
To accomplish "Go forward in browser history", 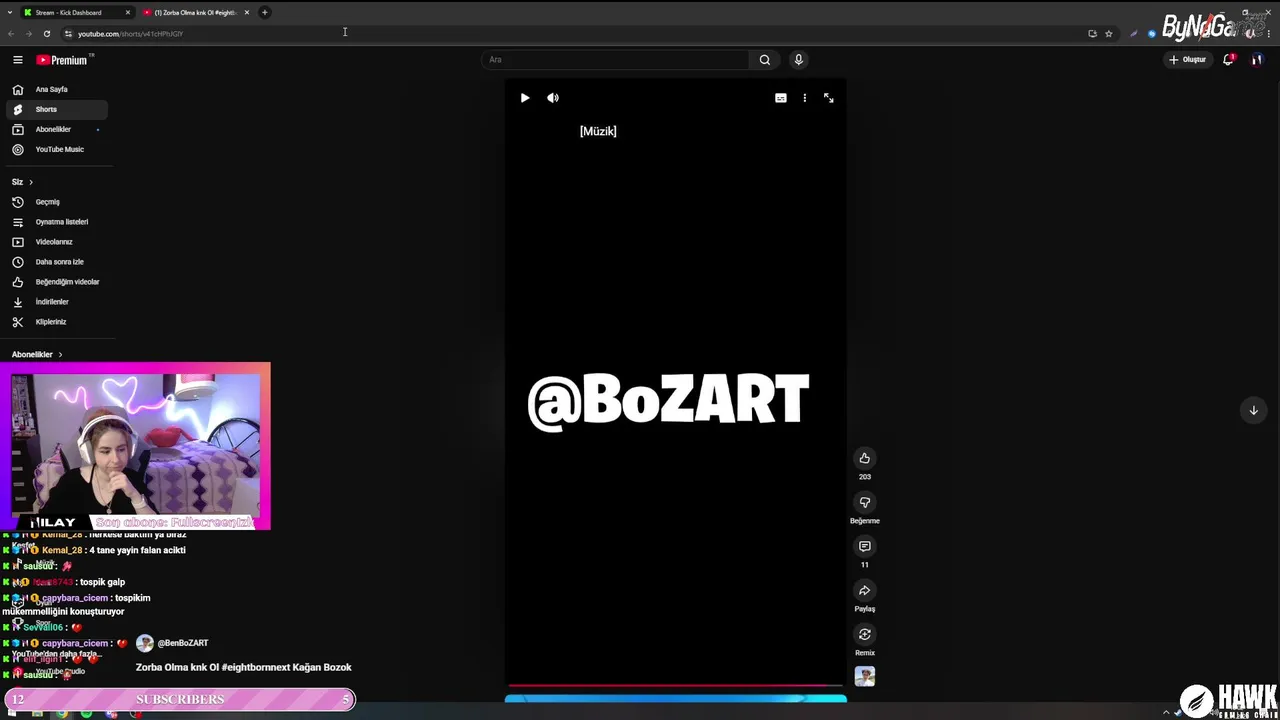I will (x=28, y=34).
